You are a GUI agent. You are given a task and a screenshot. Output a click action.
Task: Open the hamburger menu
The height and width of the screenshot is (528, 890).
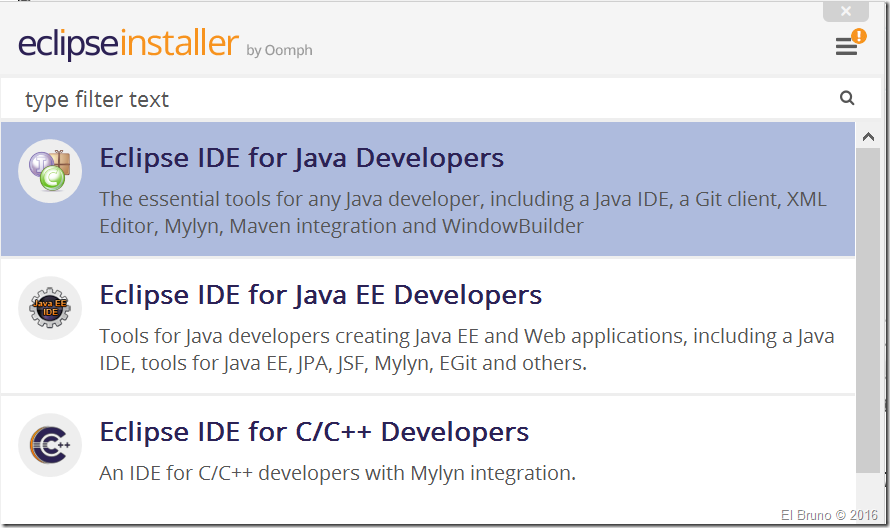click(x=846, y=47)
